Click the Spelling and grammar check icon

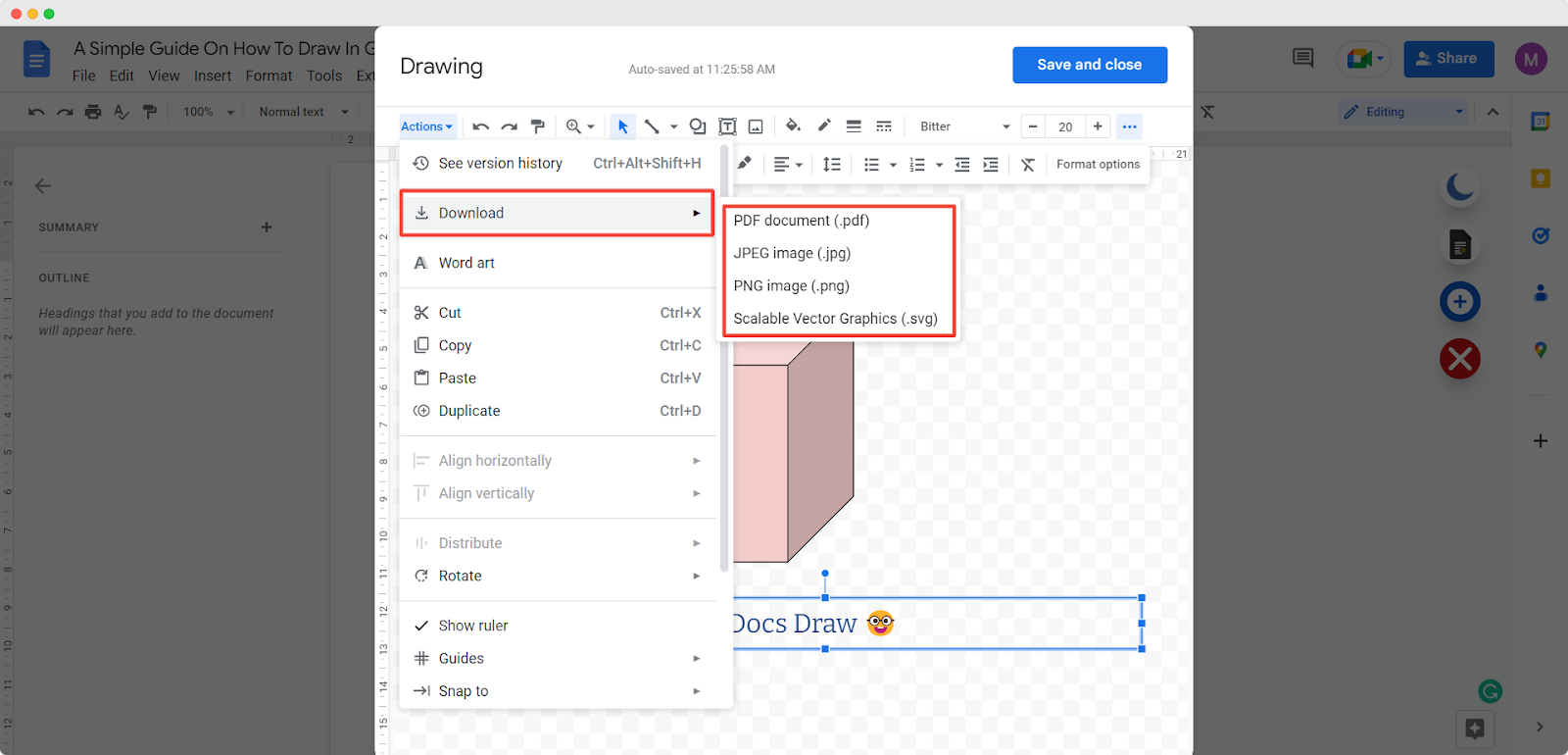pyautogui.click(x=122, y=112)
